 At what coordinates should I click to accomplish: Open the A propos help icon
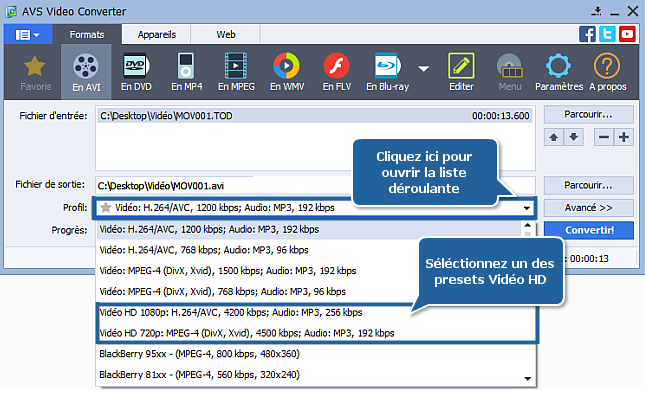click(608, 72)
